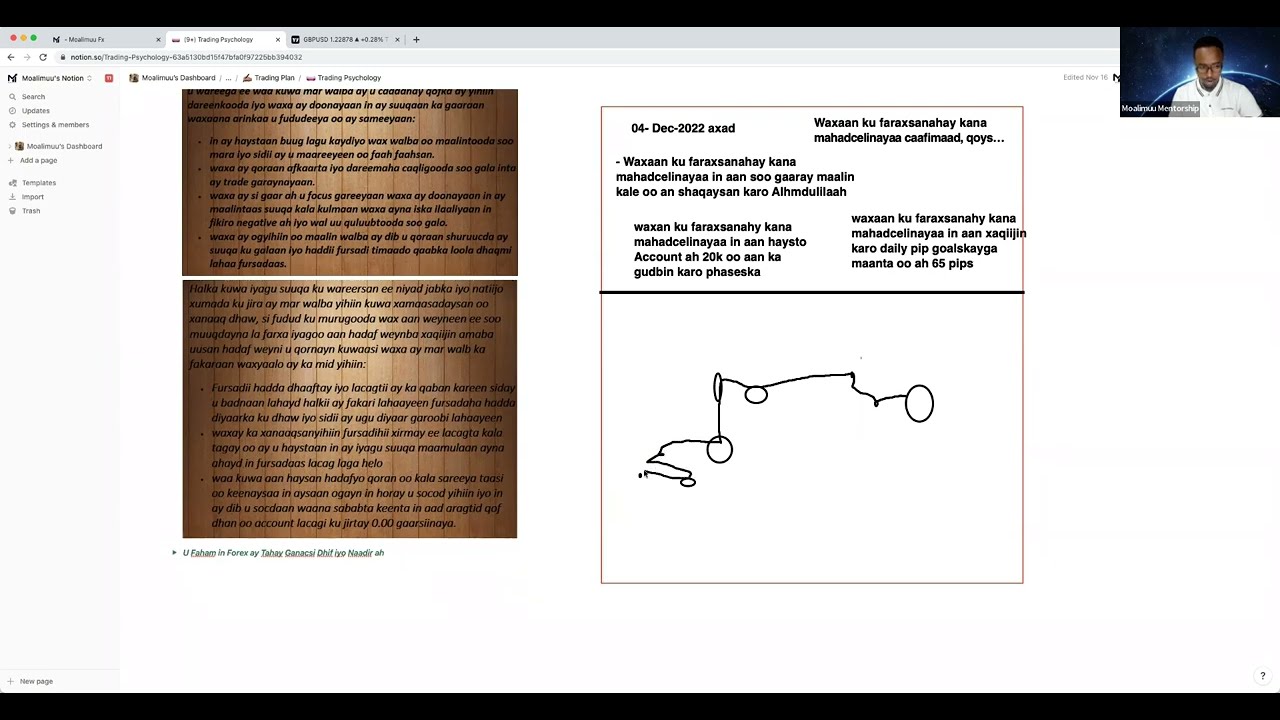This screenshot has width=1280, height=720.
Task: Select Search in the sidebar
Action: [33, 97]
